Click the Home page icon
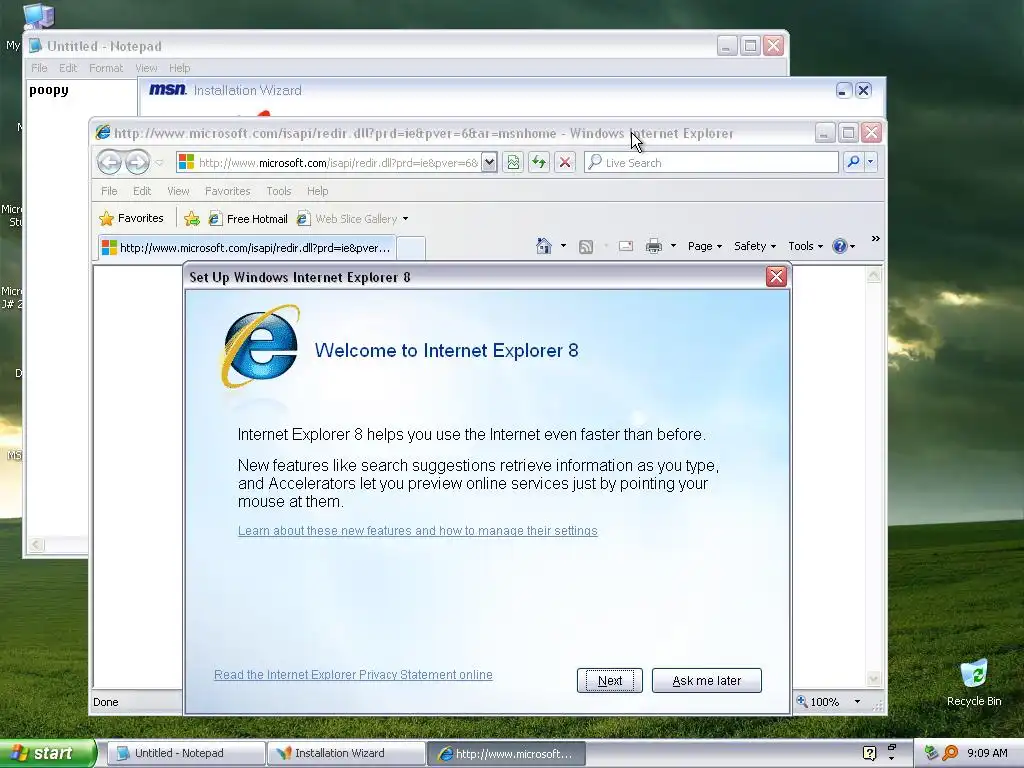Screen dimensions: 1024x768 click(543, 246)
